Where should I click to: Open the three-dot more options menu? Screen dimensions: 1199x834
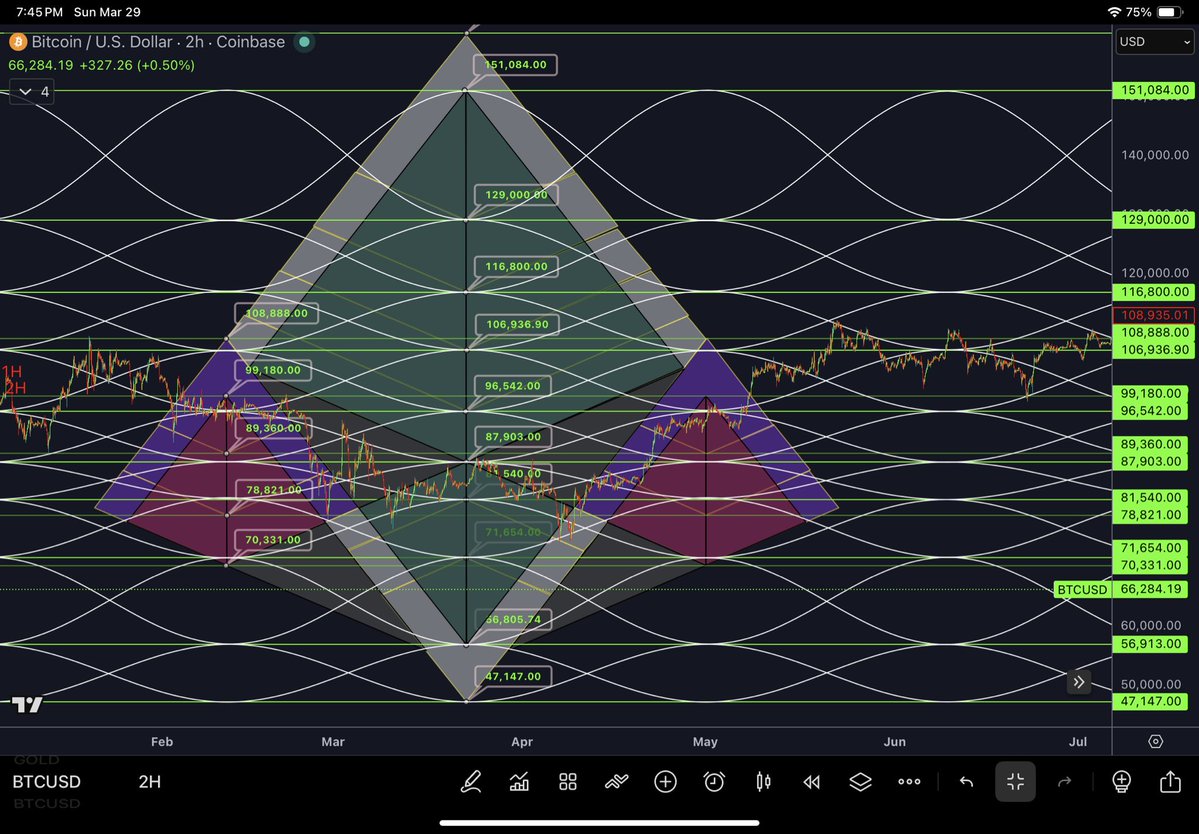click(909, 781)
